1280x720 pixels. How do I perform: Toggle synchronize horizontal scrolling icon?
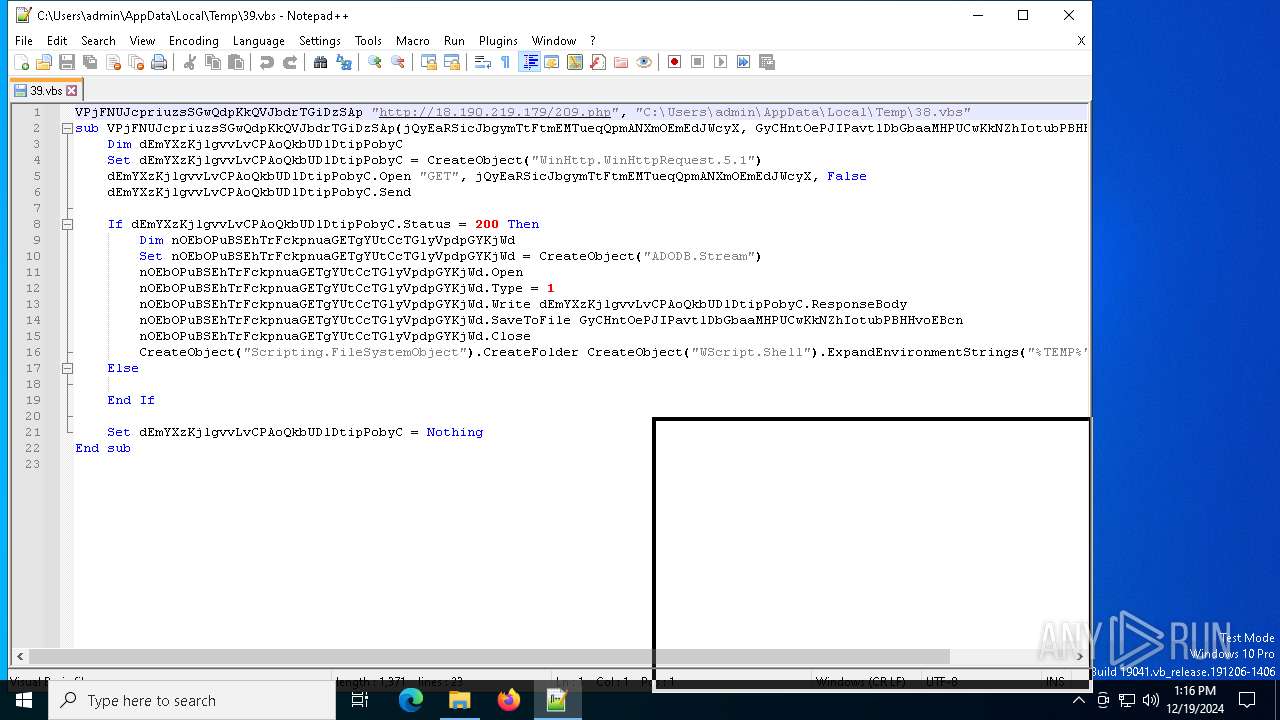451,62
